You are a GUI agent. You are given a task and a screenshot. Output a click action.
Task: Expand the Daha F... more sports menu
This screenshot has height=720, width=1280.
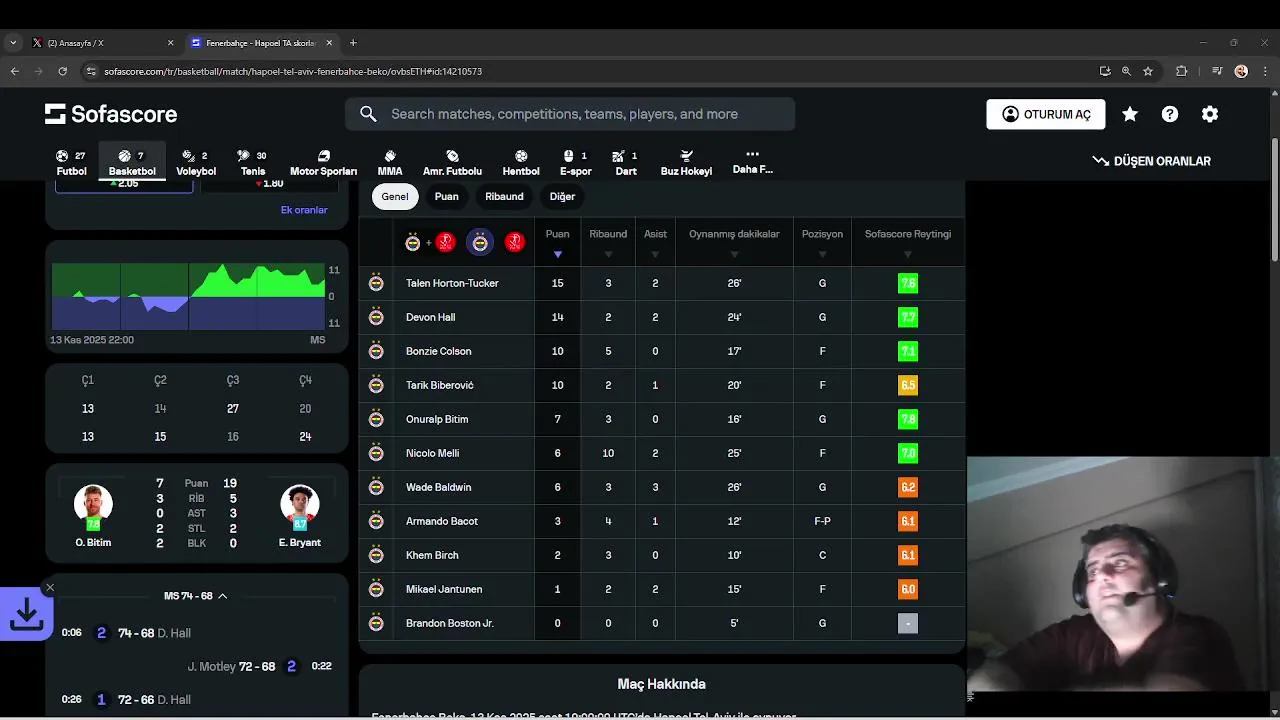tap(753, 162)
